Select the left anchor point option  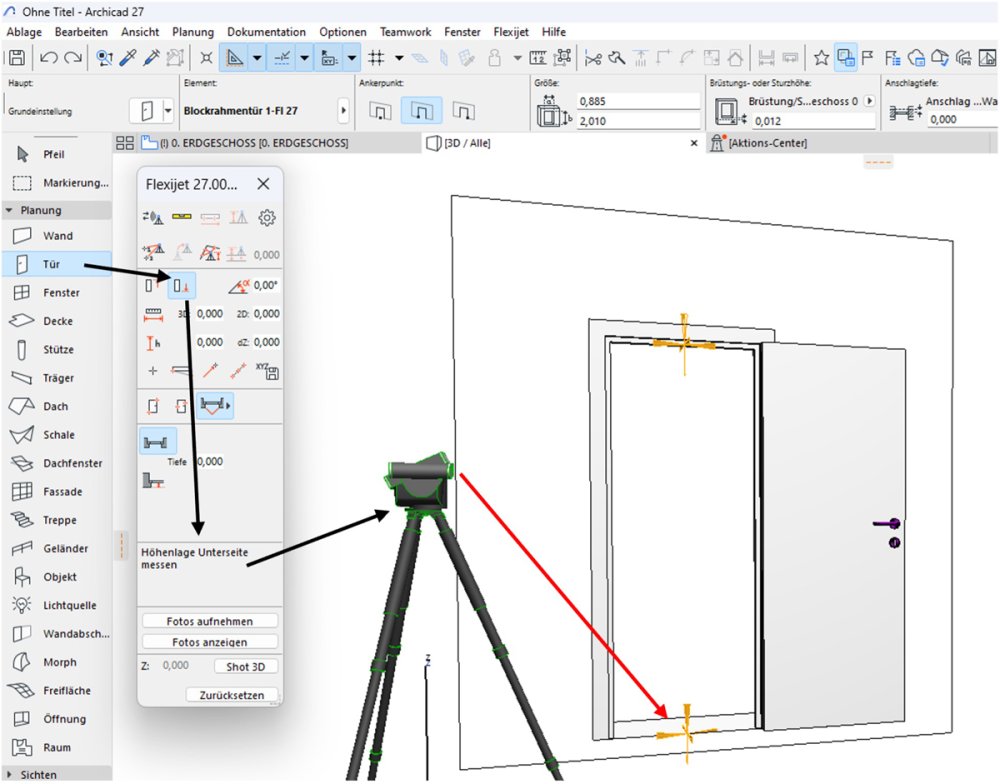(380, 111)
